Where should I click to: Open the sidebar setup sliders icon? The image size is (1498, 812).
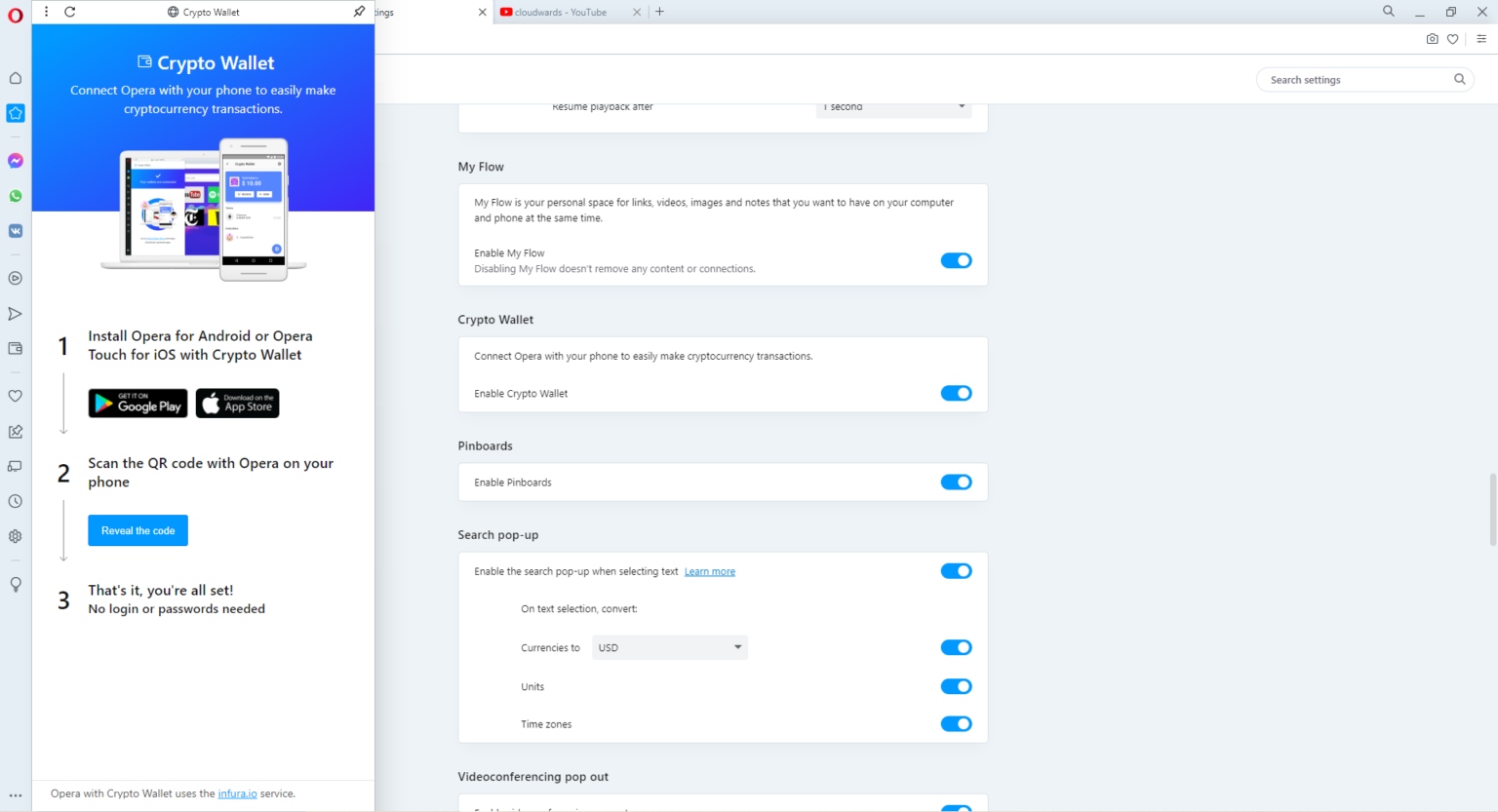coord(1481,39)
